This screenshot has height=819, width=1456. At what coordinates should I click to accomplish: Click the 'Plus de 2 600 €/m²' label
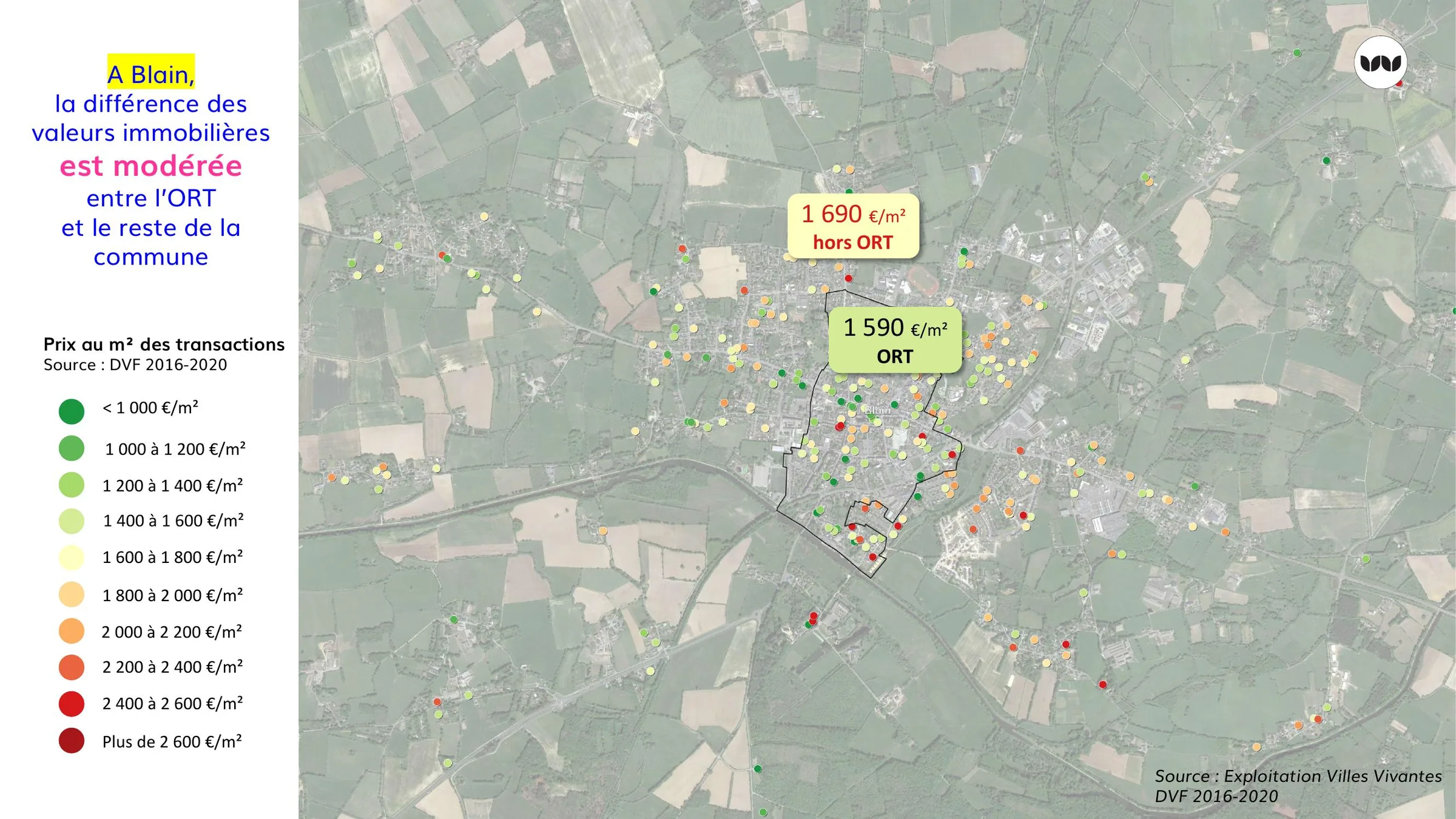172,741
